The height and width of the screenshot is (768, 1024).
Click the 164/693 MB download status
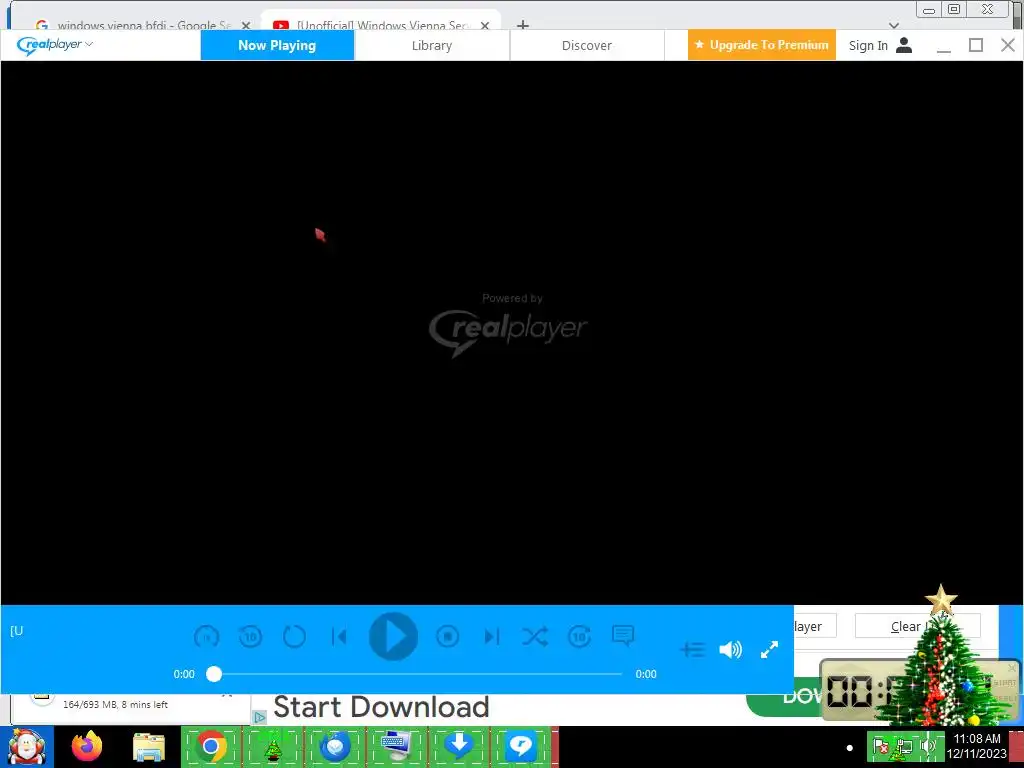[116, 705]
